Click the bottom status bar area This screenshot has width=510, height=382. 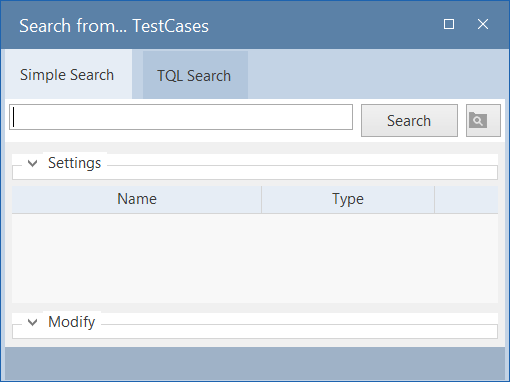click(x=255, y=363)
